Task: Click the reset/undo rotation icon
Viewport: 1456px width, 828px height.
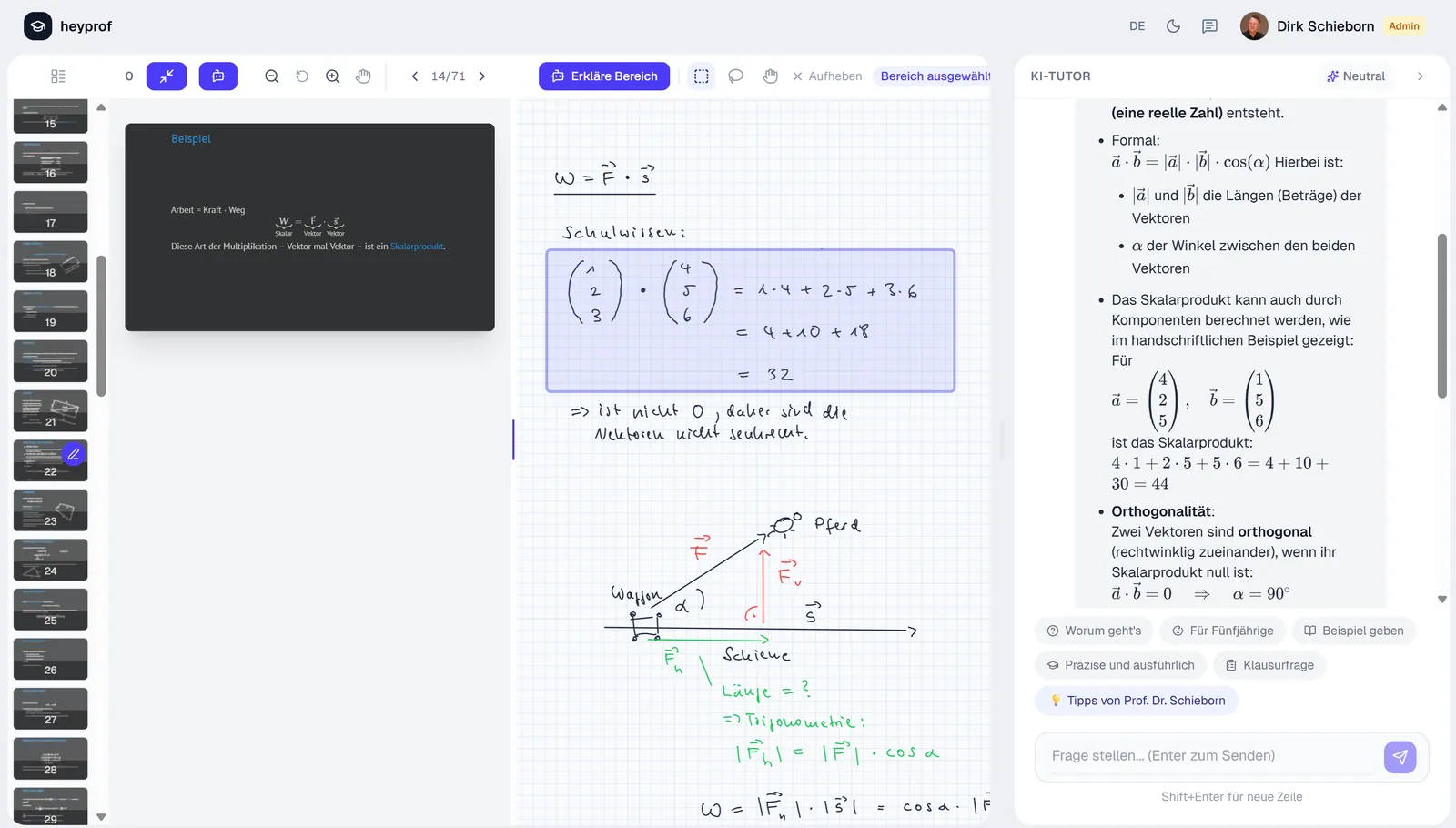Action: pyautogui.click(x=302, y=76)
